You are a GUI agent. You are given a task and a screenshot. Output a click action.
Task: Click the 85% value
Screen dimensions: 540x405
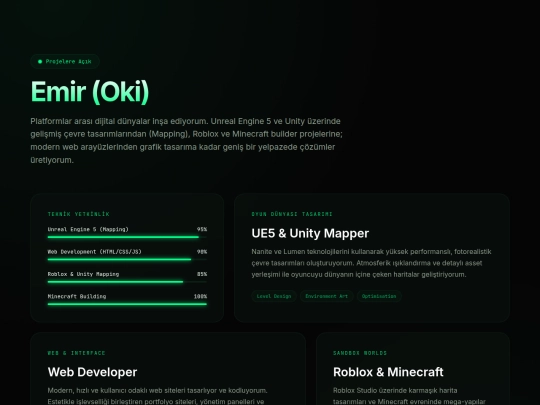click(x=202, y=274)
